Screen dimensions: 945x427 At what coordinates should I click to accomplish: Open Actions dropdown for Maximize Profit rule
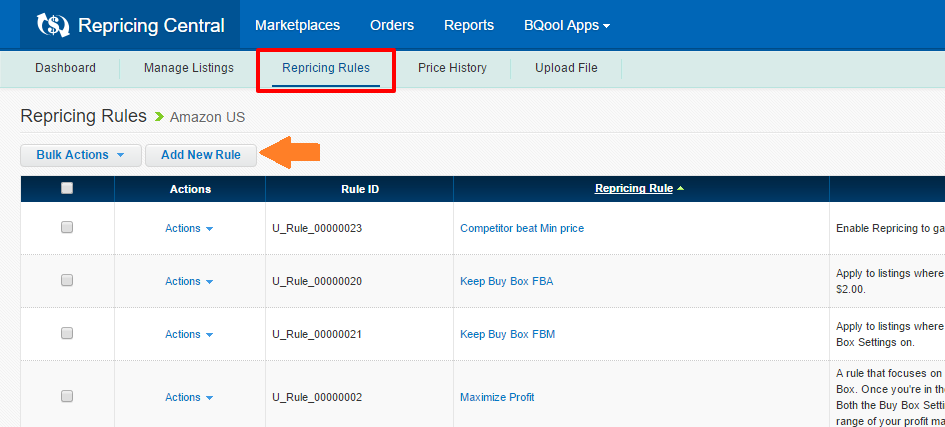click(189, 397)
